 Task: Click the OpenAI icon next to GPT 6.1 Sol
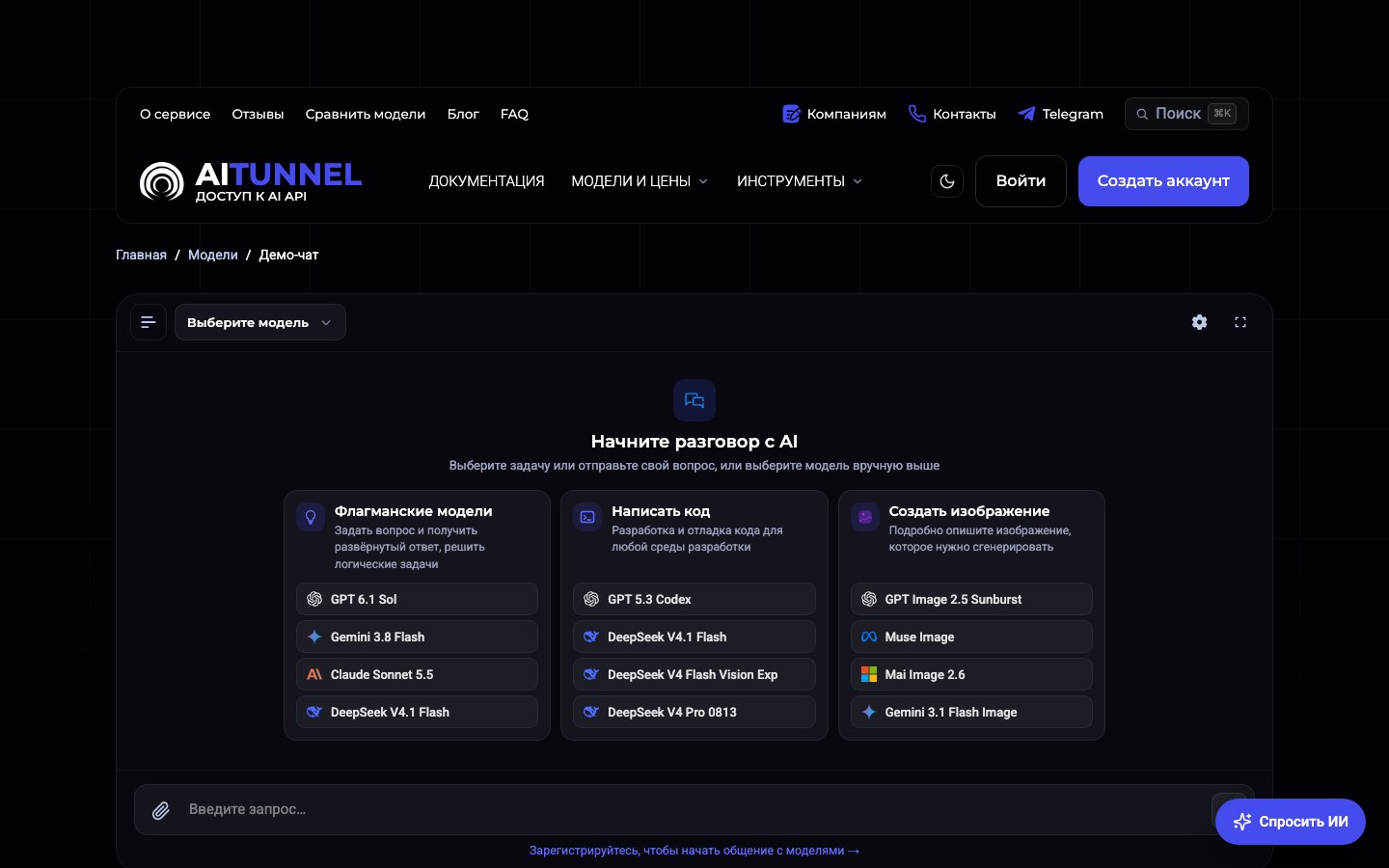click(x=314, y=599)
